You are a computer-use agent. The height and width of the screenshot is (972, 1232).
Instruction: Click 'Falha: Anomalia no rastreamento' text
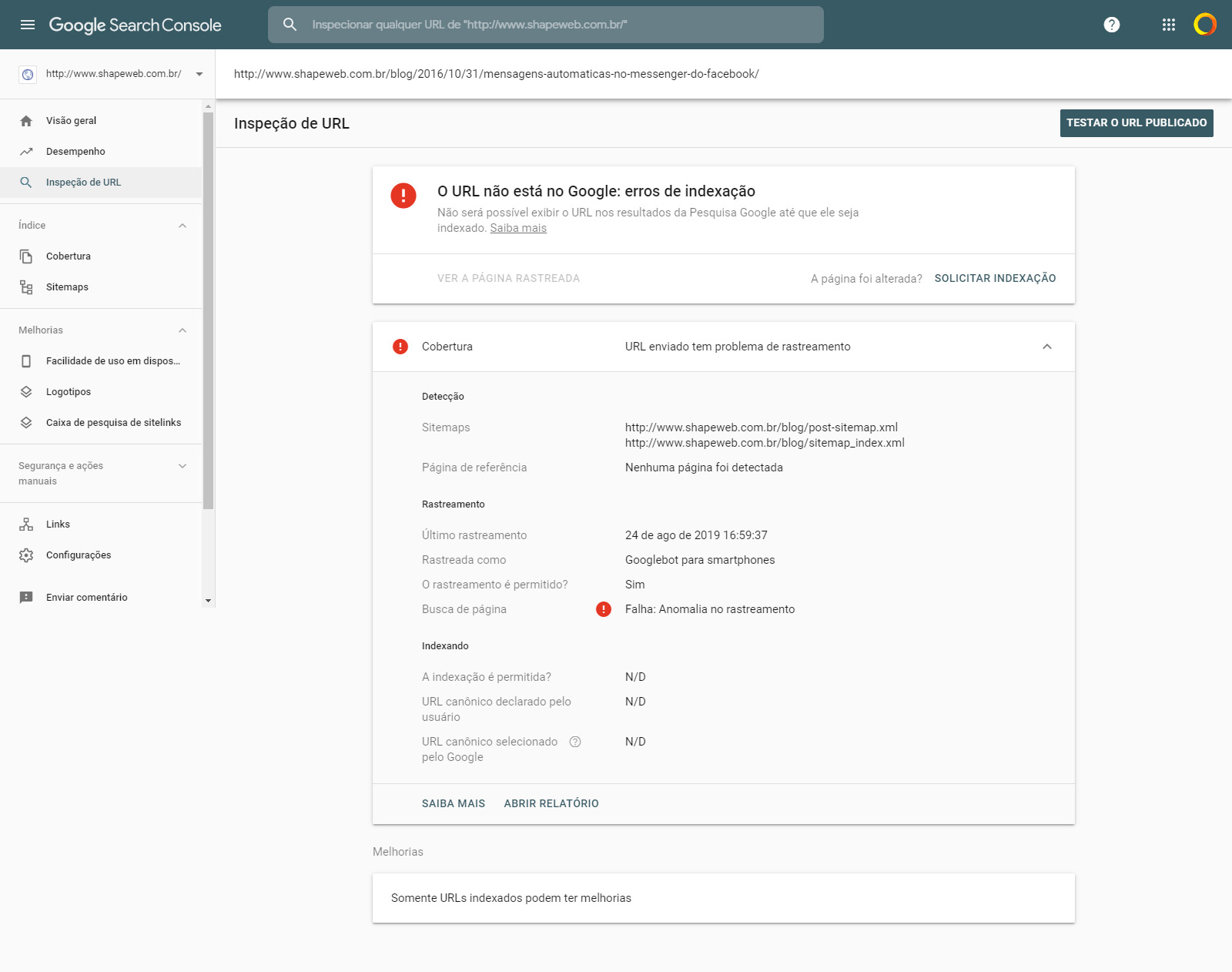coord(710,609)
